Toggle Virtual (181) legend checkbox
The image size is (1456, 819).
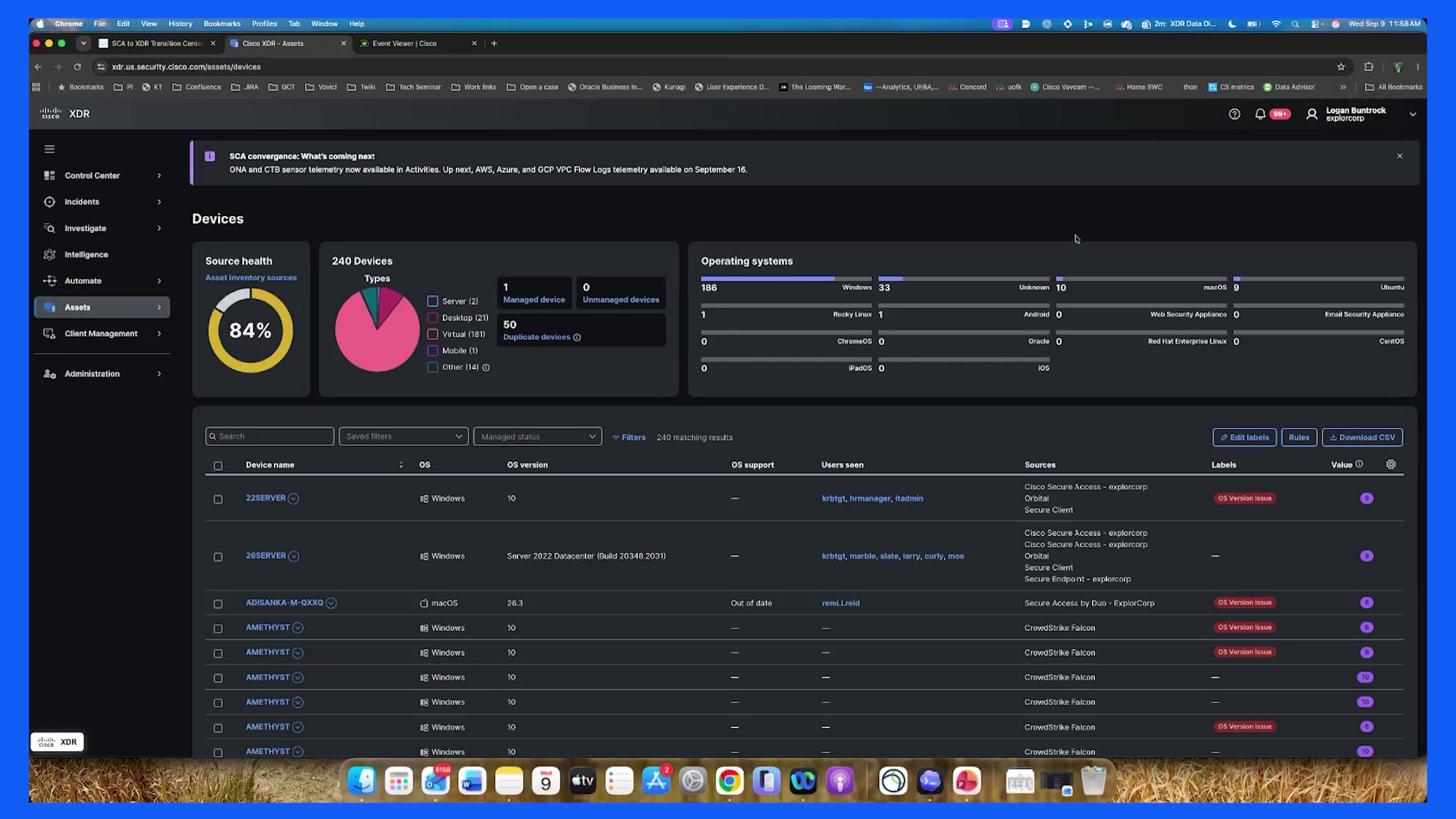pyautogui.click(x=433, y=334)
